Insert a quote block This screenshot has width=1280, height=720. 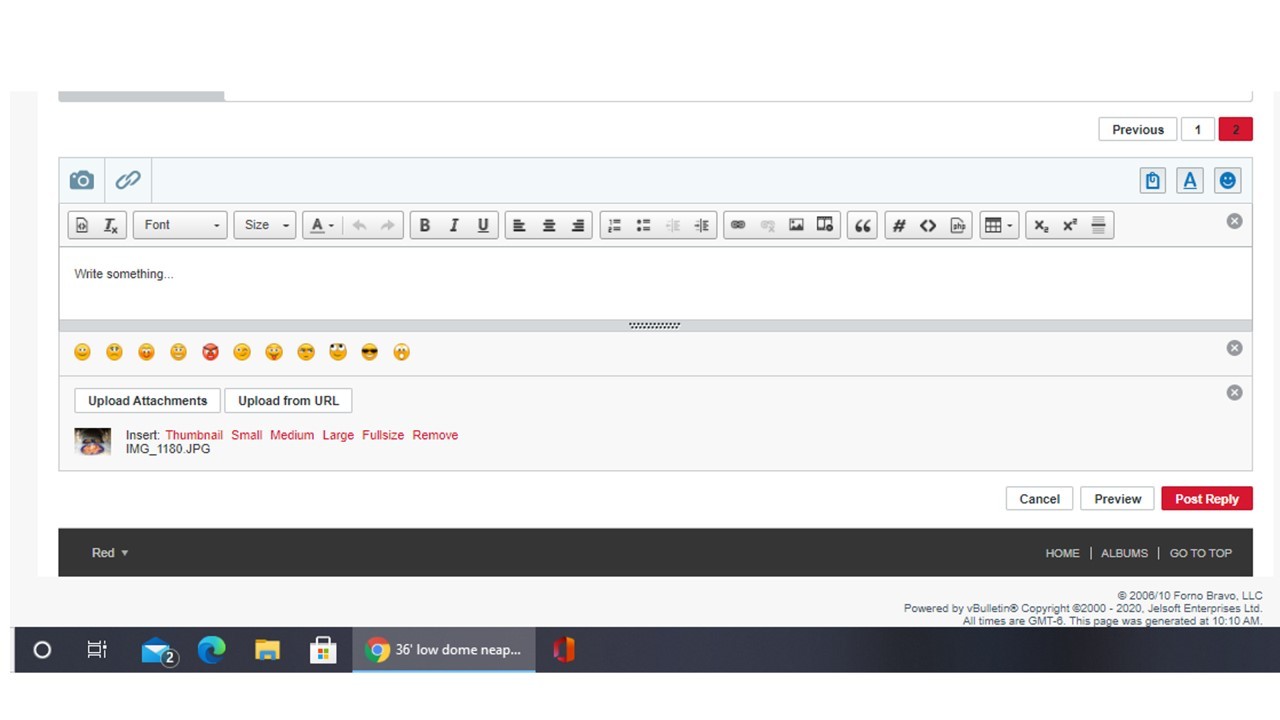[x=862, y=225]
